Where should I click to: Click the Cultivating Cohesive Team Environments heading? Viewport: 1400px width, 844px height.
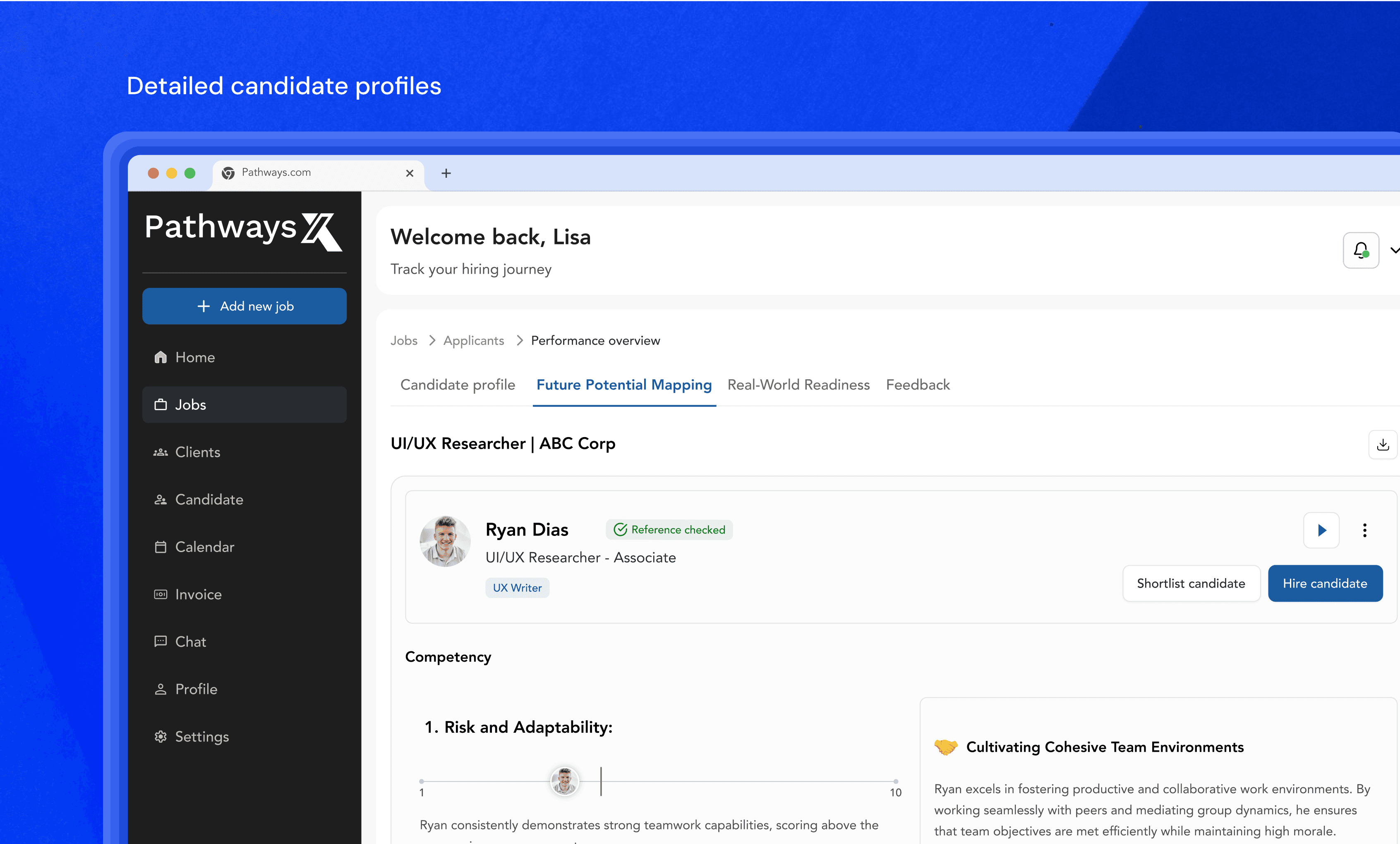tap(1105, 747)
